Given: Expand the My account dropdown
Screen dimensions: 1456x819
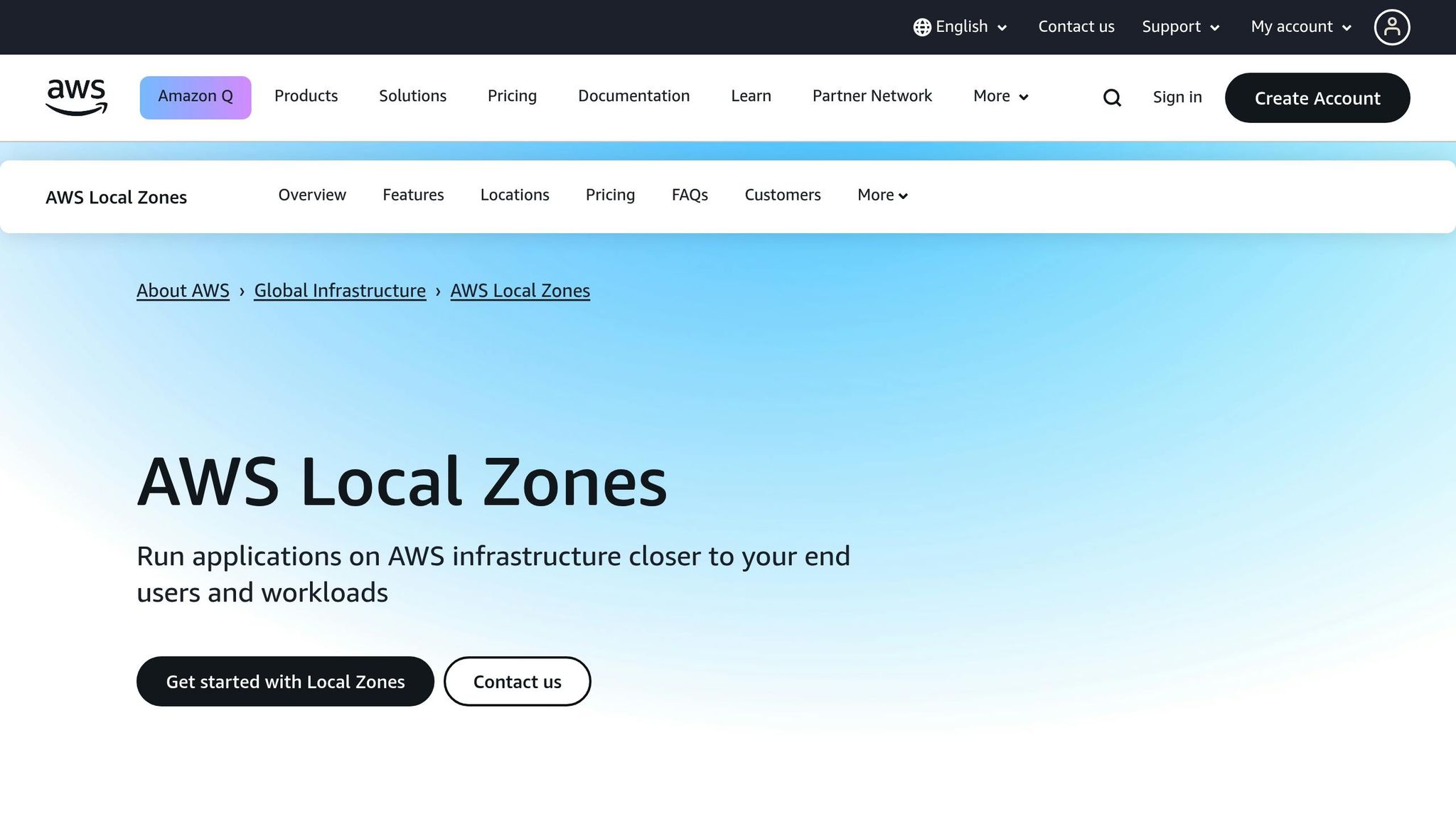Looking at the screenshot, I should 1301,27.
